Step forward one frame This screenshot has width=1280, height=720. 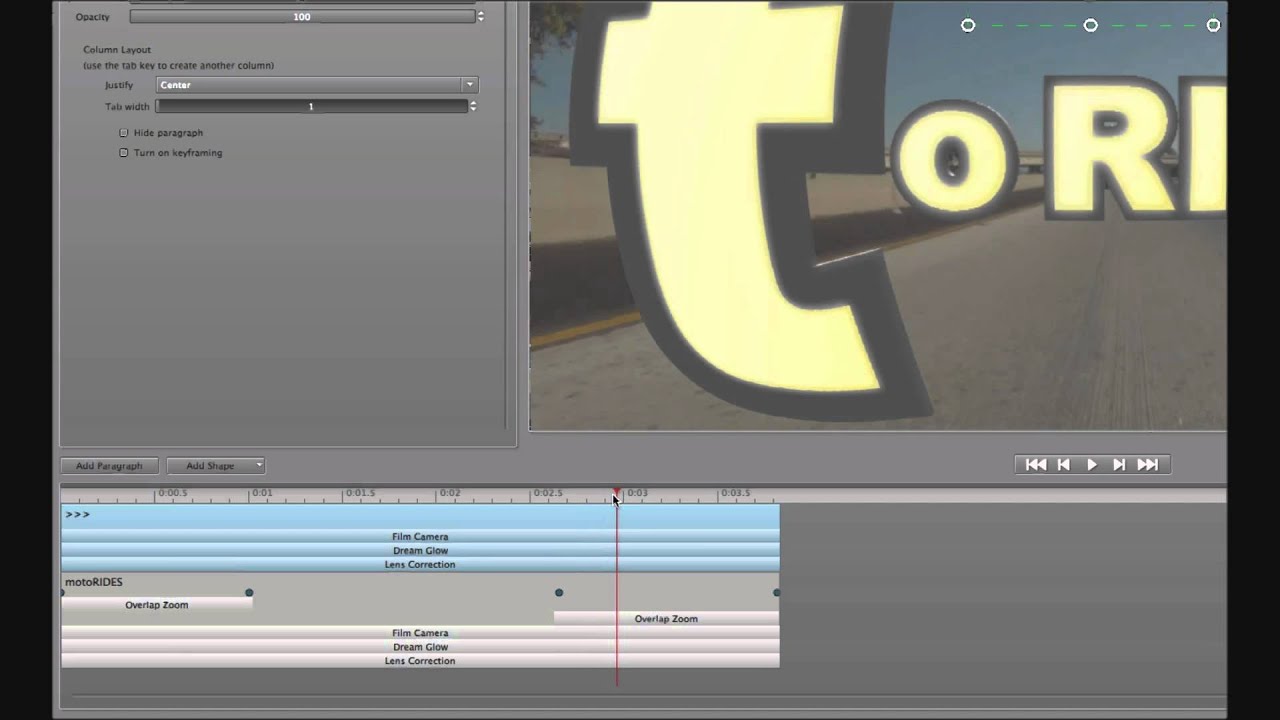tap(1119, 464)
